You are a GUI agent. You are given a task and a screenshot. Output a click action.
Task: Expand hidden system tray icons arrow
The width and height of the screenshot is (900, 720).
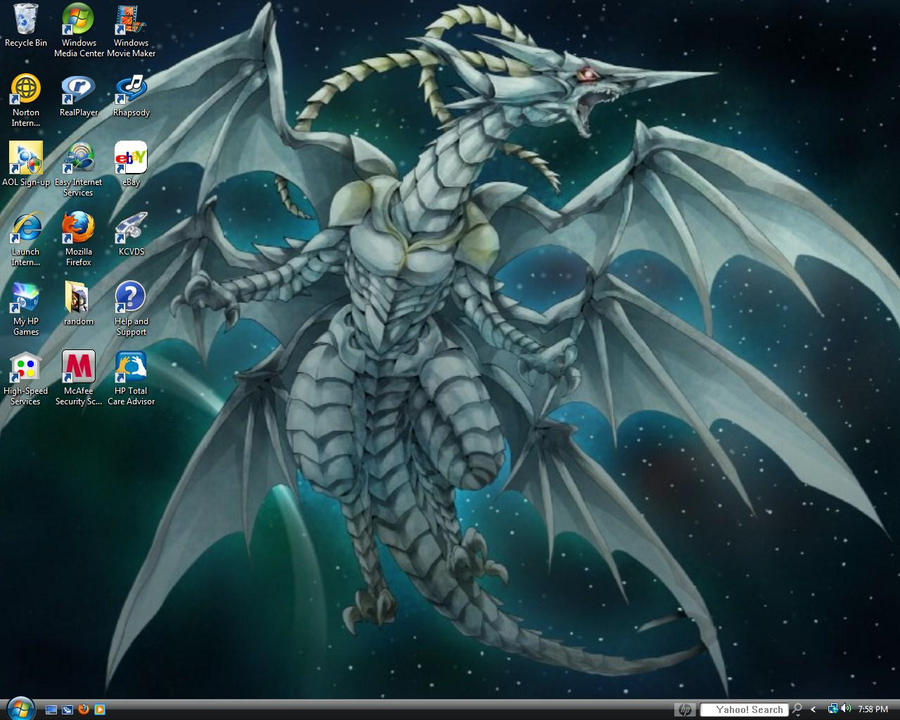coord(813,710)
